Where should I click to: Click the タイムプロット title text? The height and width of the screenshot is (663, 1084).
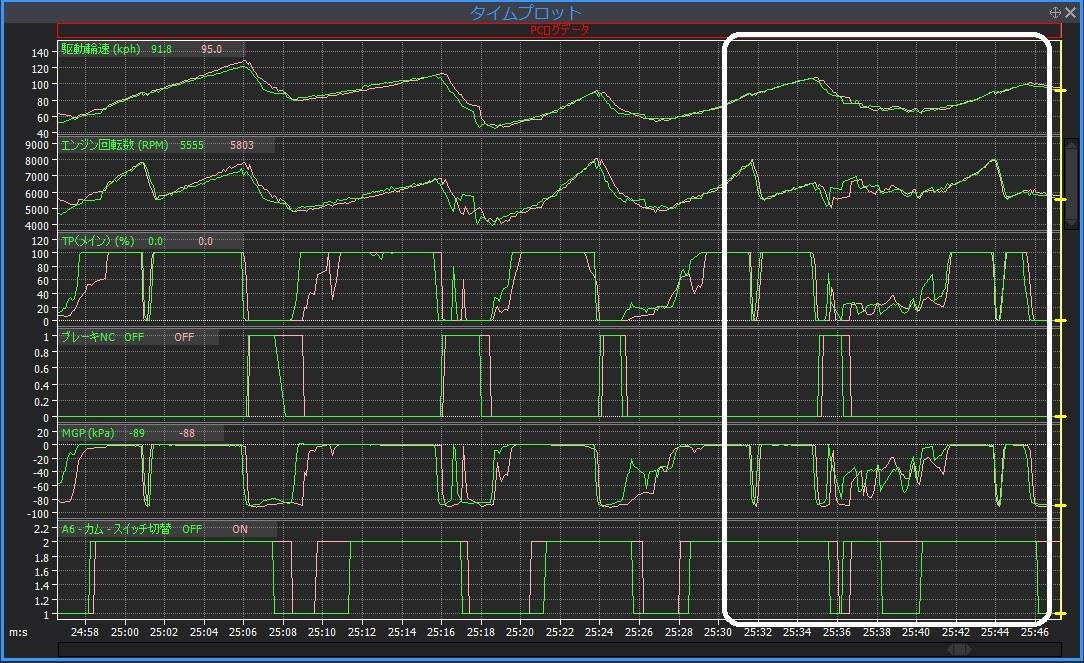tap(525, 12)
